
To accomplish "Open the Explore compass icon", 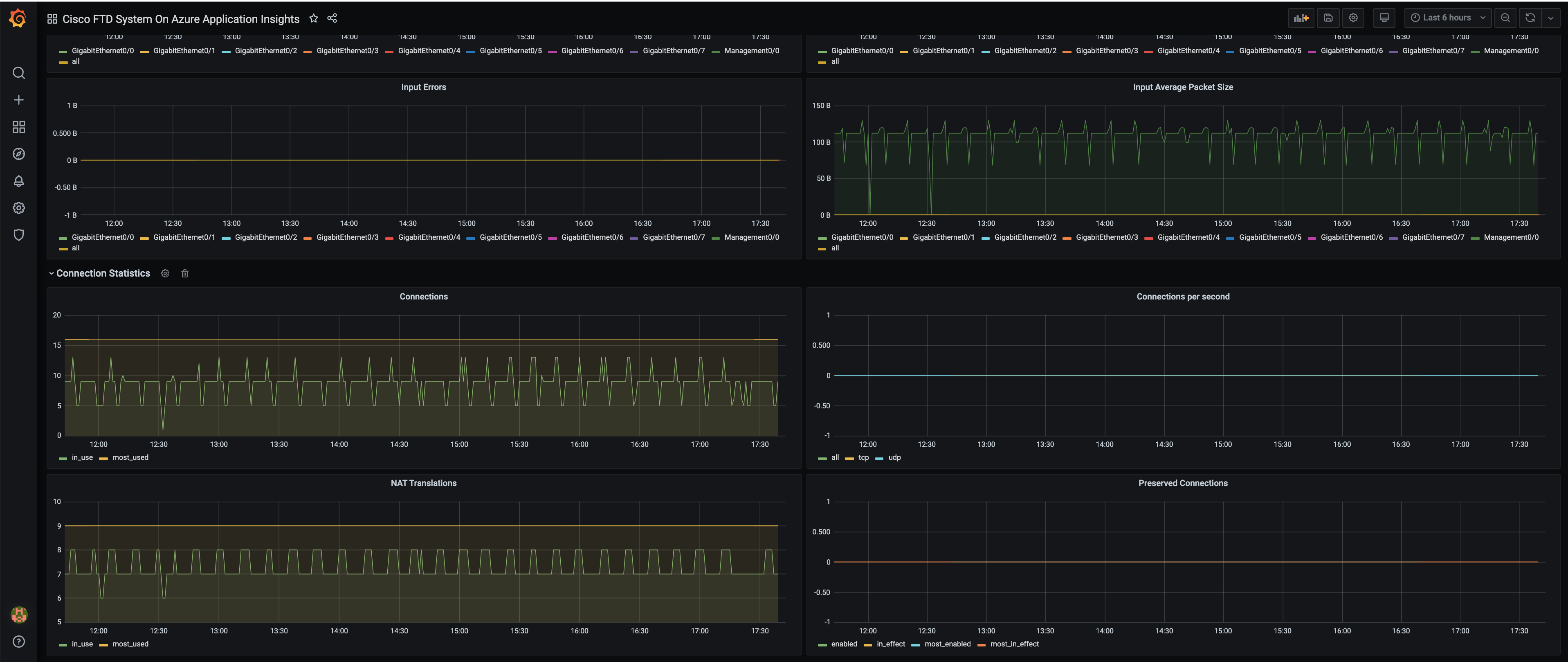I will click(x=18, y=154).
